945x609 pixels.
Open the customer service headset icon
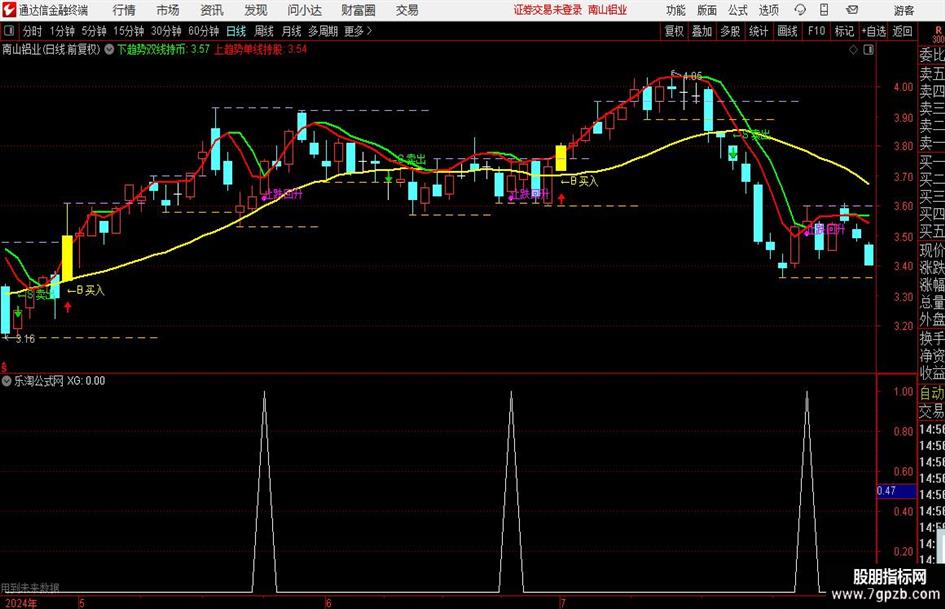(x=800, y=10)
